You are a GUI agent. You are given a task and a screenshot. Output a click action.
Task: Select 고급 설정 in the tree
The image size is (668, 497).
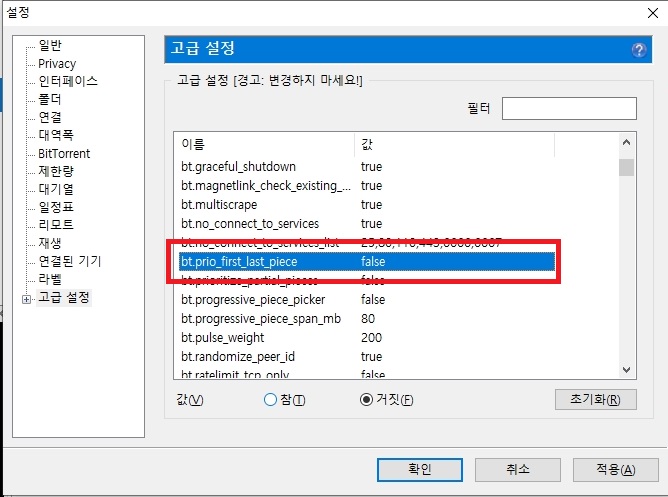click(x=64, y=297)
